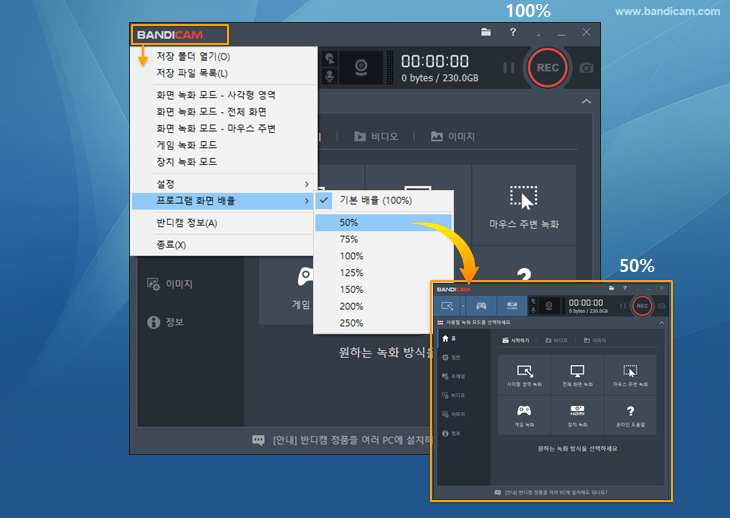730x518 pixels.
Task: Switch to the 비디오 tab in the 100% window
Action: click(376, 136)
